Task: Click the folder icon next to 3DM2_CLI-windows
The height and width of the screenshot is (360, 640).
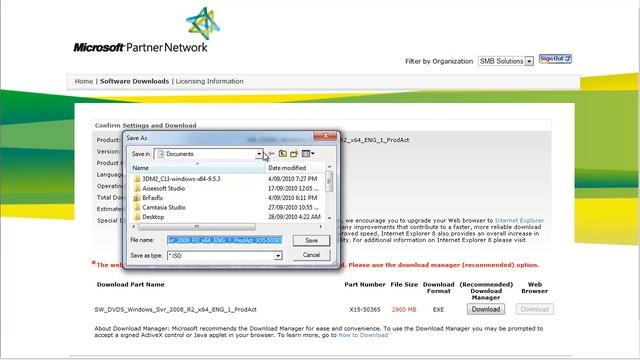Action: 137,179
